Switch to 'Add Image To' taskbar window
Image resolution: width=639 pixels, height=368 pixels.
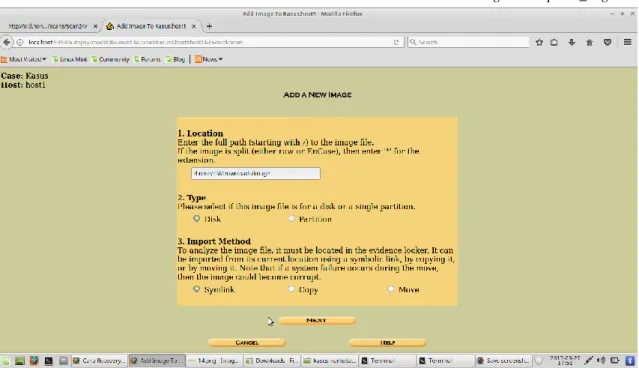click(x=157, y=361)
